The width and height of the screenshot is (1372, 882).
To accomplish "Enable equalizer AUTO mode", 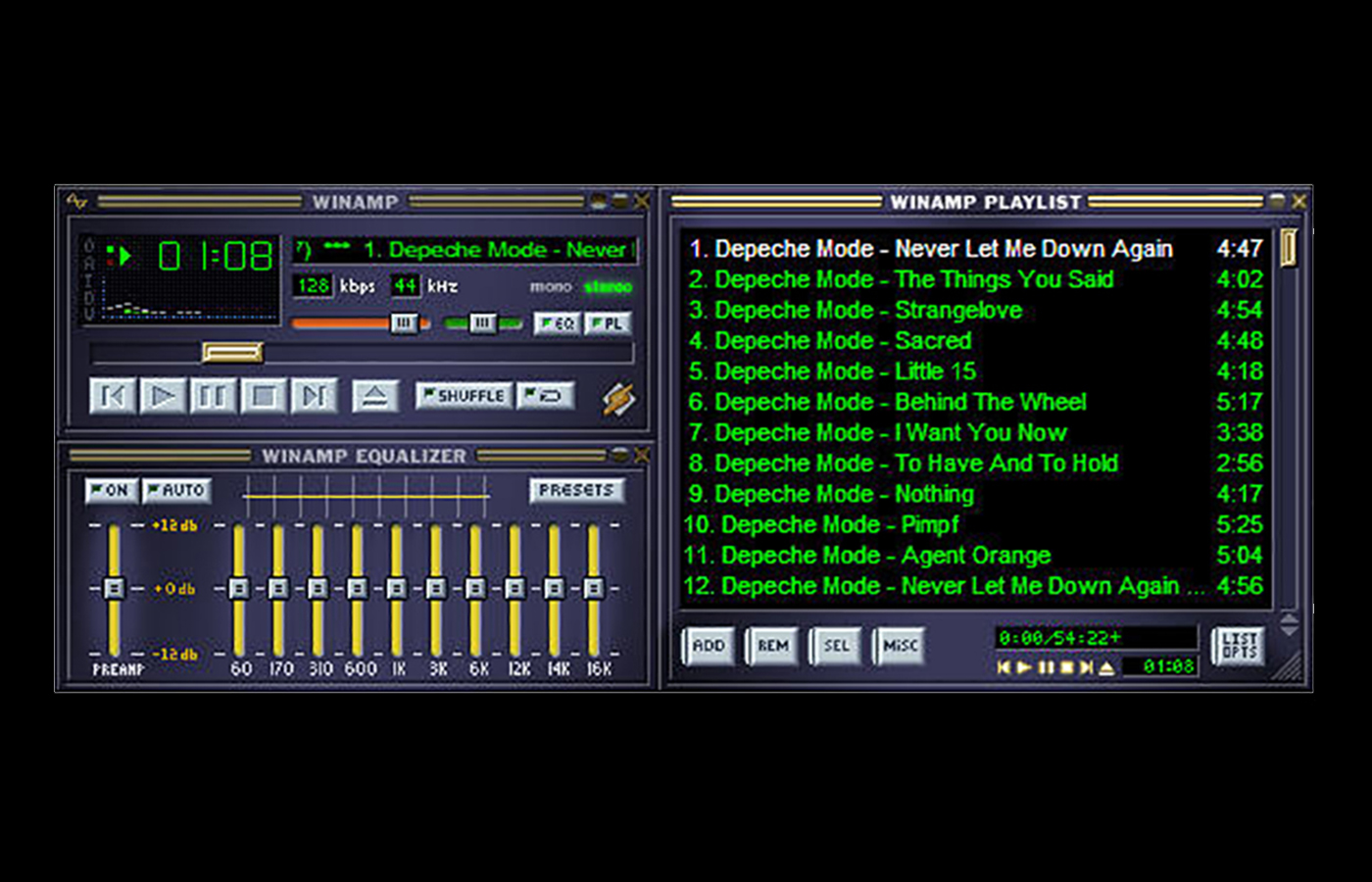I will [x=176, y=490].
